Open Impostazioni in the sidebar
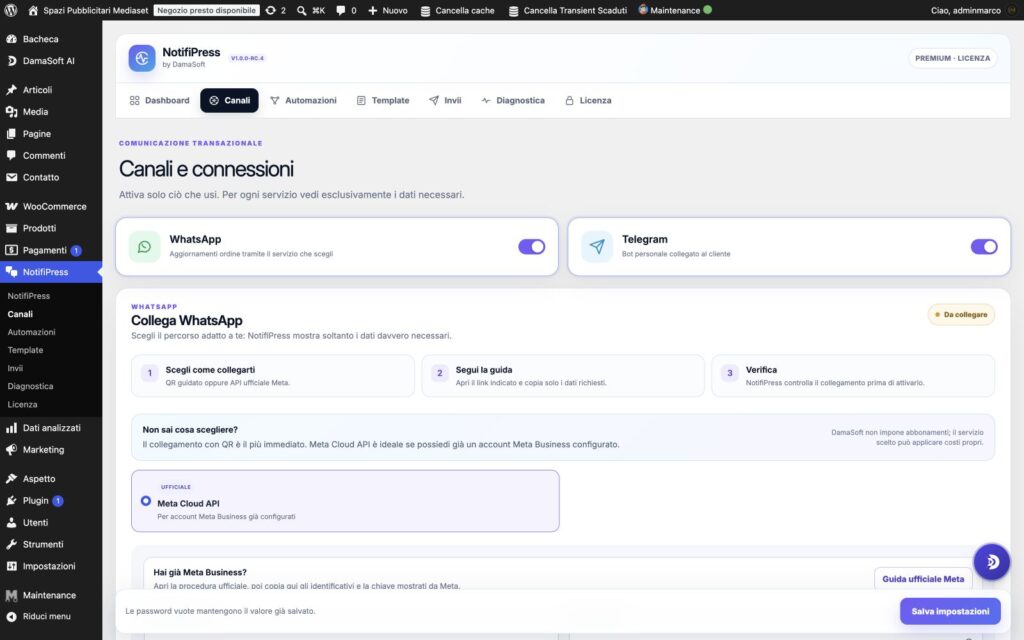 [51, 566]
